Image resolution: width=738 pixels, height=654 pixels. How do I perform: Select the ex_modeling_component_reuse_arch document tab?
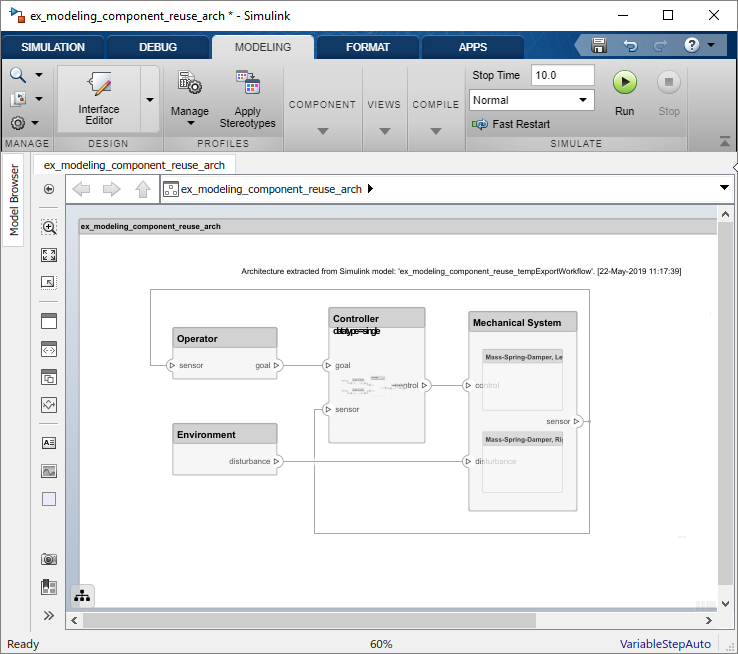tap(134, 165)
